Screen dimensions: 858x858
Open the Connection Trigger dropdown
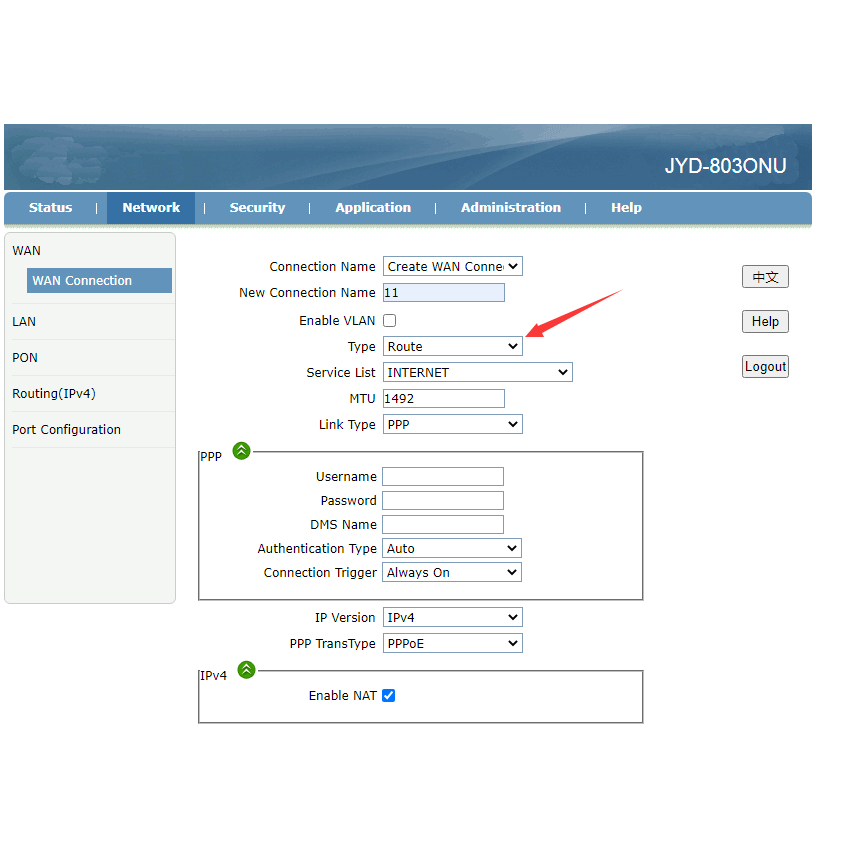pyautogui.click(x=452, y=573)
